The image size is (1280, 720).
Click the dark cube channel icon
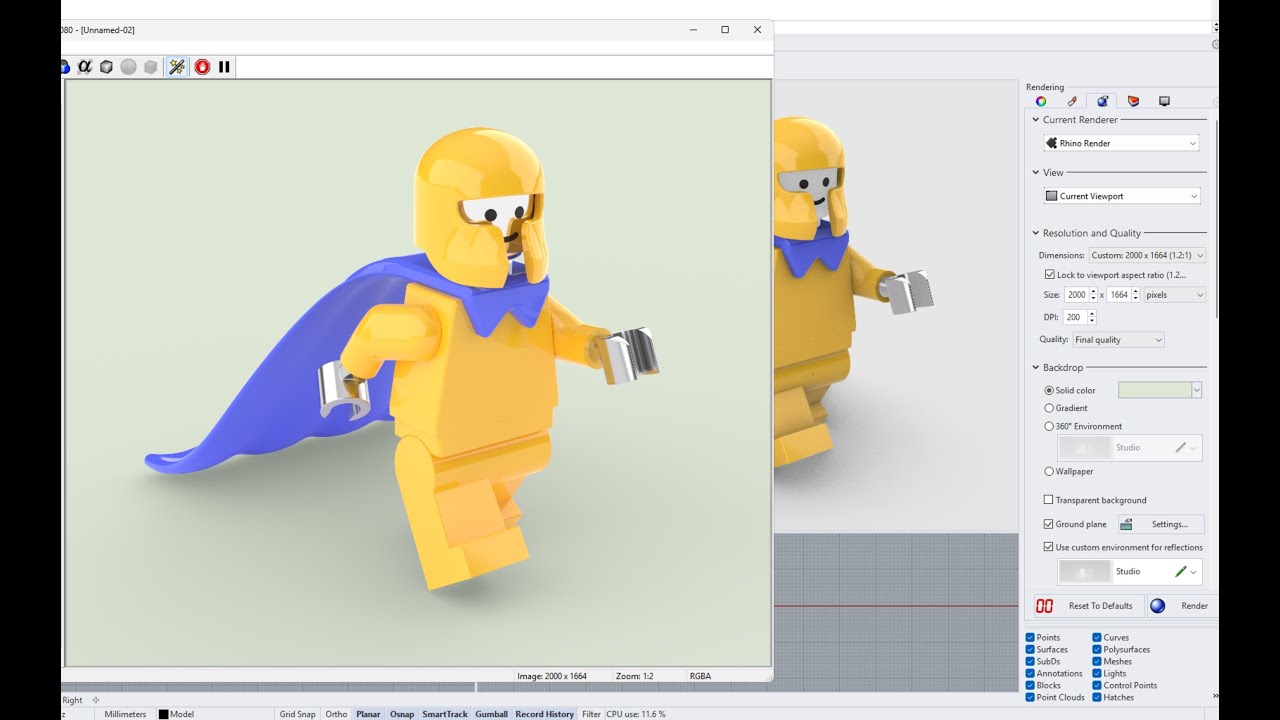click(x=107, y=67)
